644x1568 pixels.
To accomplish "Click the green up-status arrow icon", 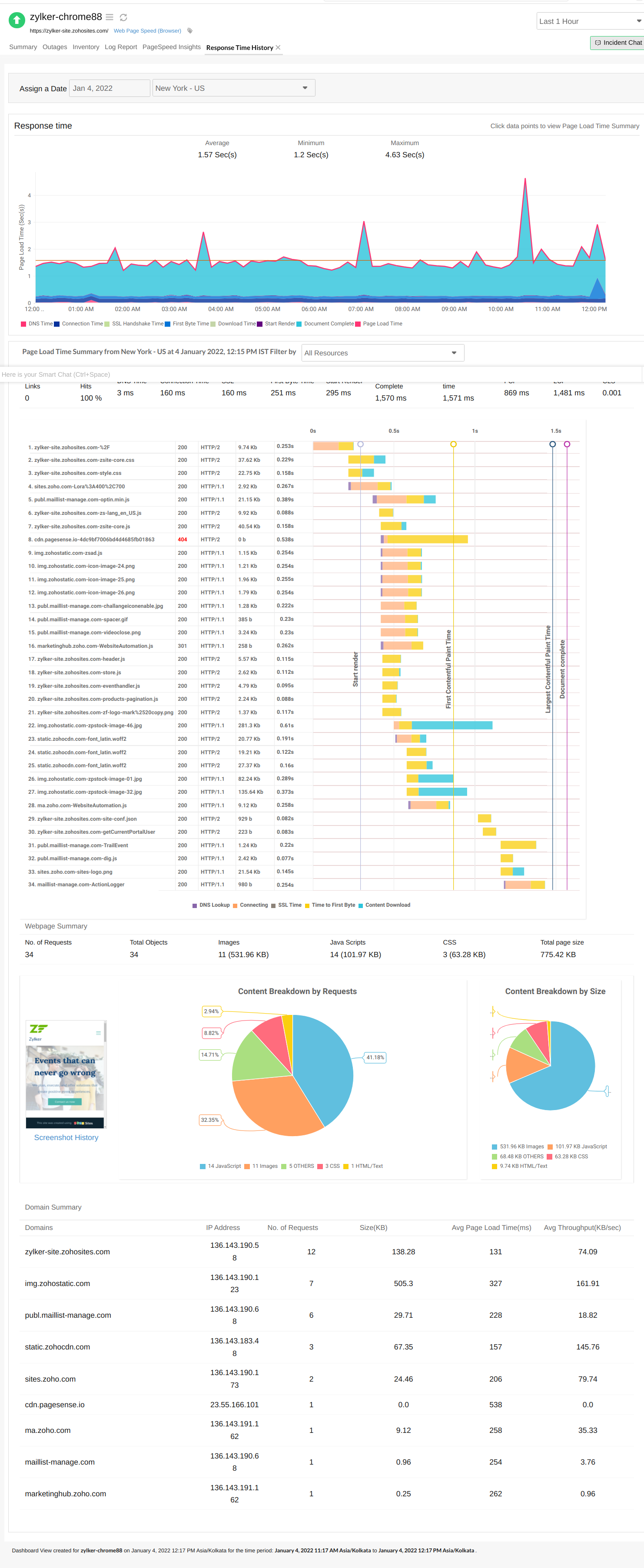I will (17, 20).
